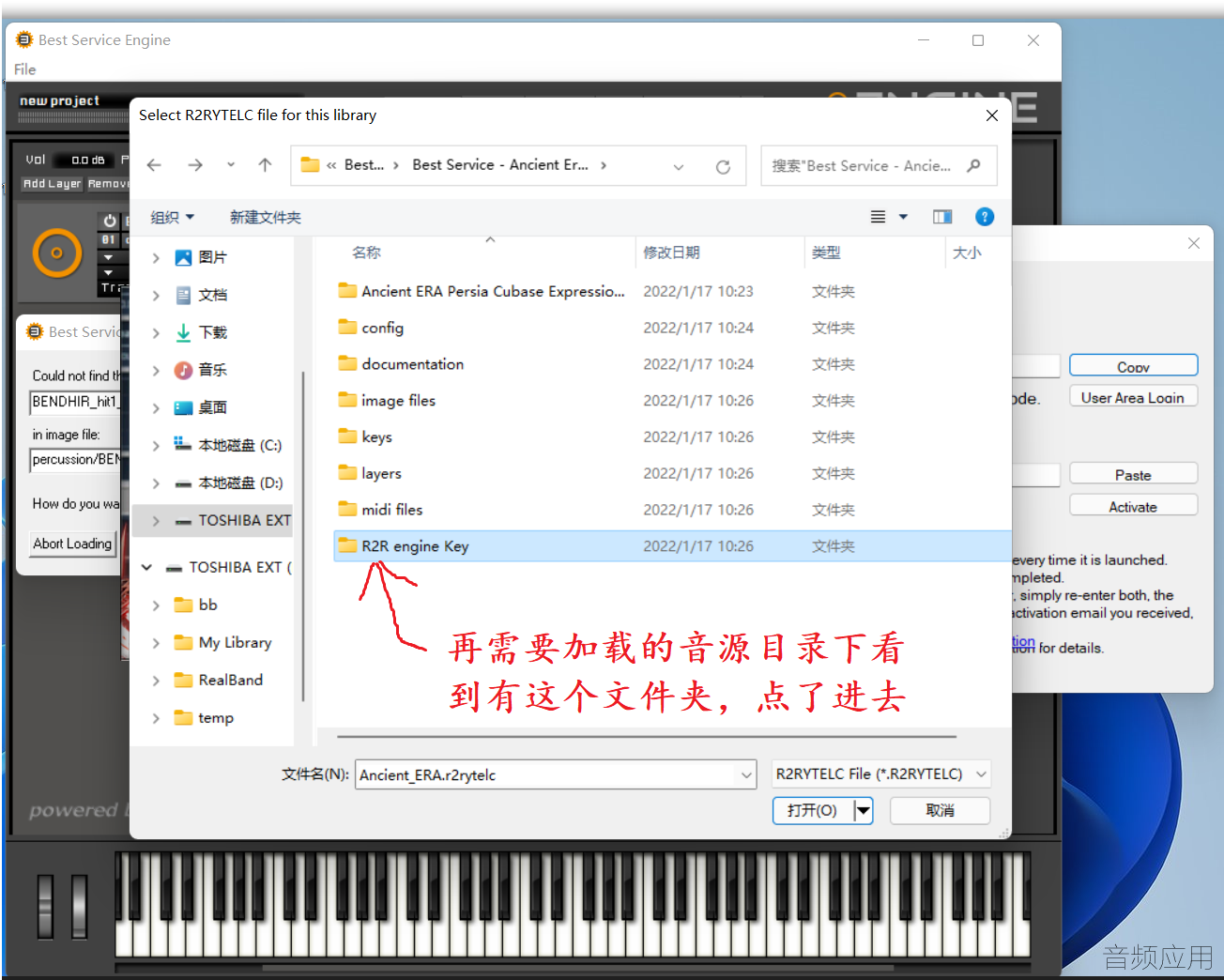The width and height of the screenshot is (1224, 980).
Task: Select the R2R engine Key folder
Action: (x=672, y=546)
